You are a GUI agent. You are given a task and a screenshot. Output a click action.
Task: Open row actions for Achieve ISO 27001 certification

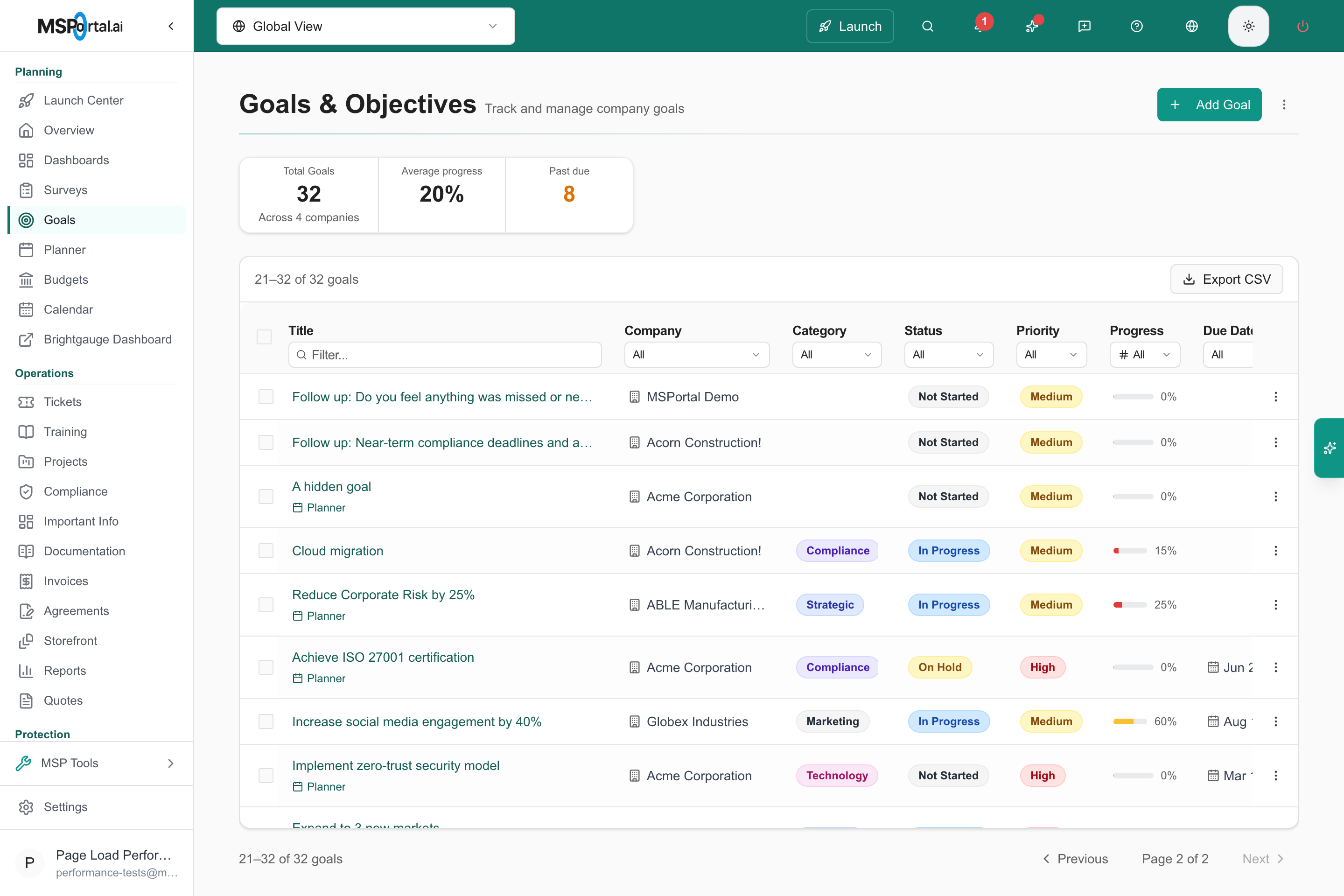[x=1275, y=667]
